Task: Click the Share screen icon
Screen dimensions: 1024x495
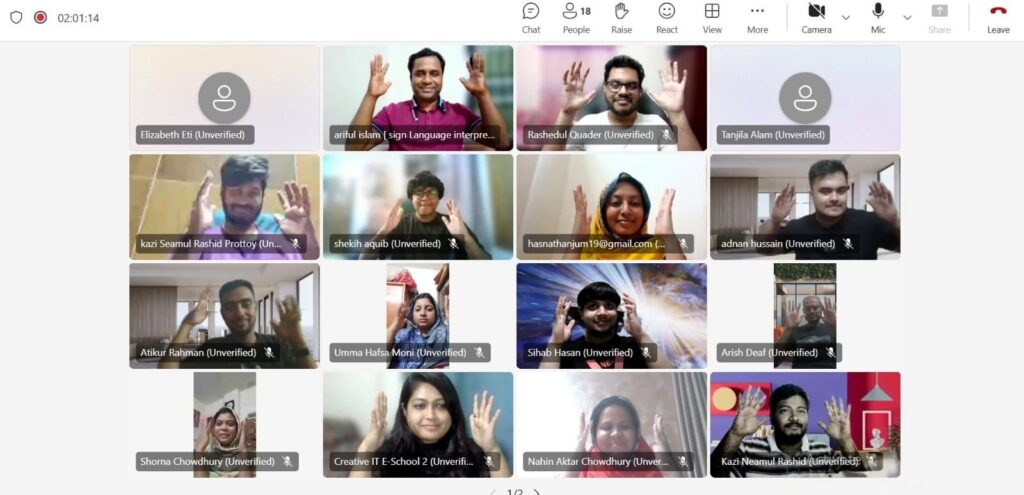Action: pyautogui.click(x=939, y=18)
